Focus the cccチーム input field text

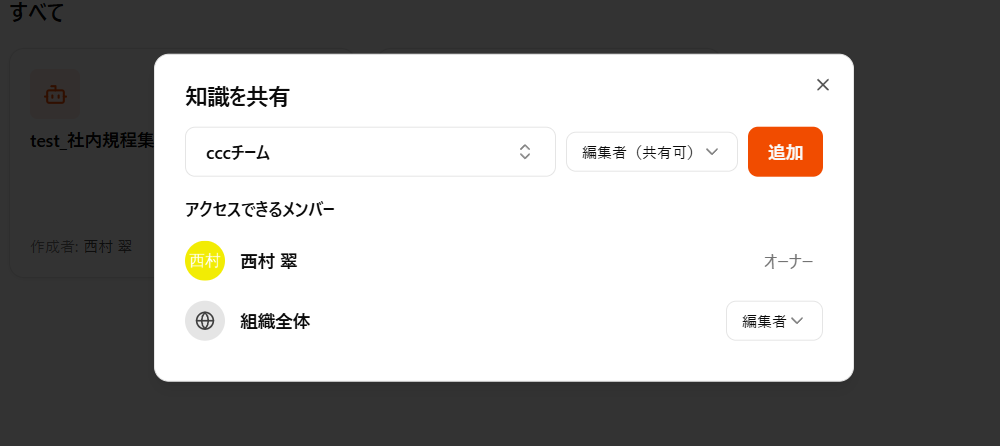coord(238,153)
